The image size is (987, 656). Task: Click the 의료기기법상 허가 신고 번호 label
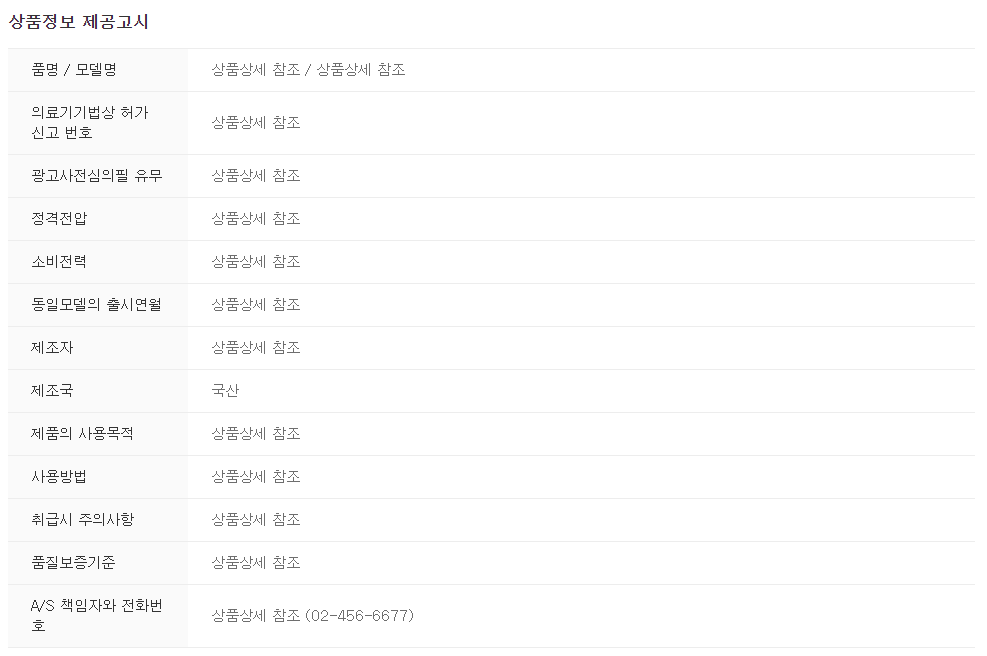click(x=90, y=123)
